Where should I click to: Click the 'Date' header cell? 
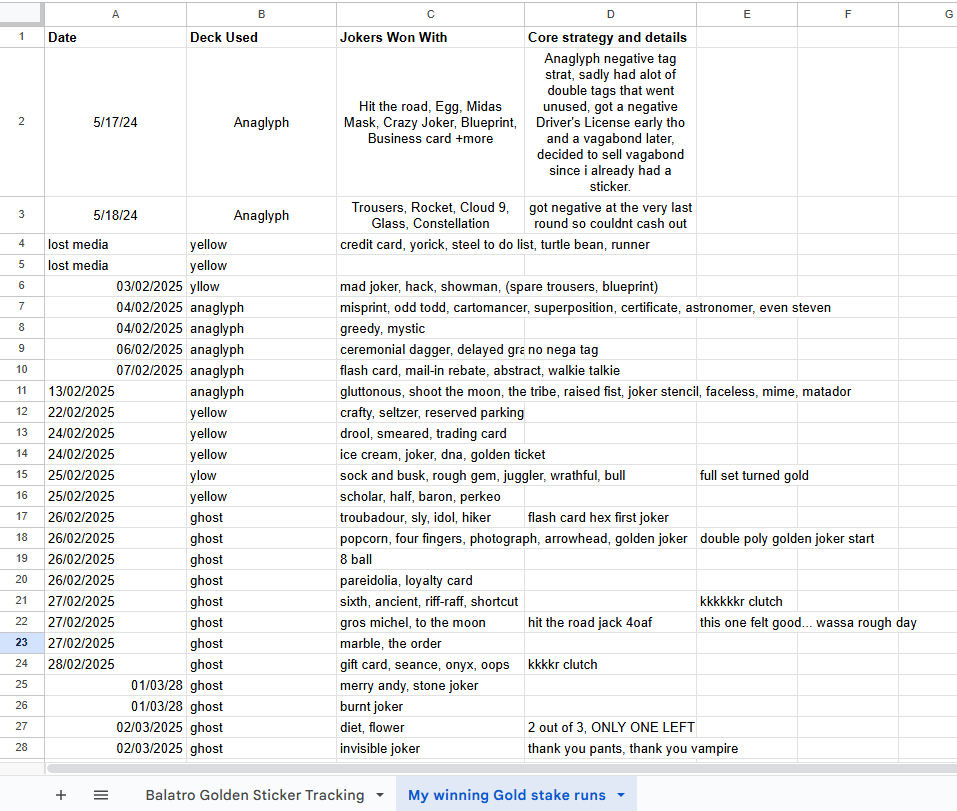tap(115, 37)
